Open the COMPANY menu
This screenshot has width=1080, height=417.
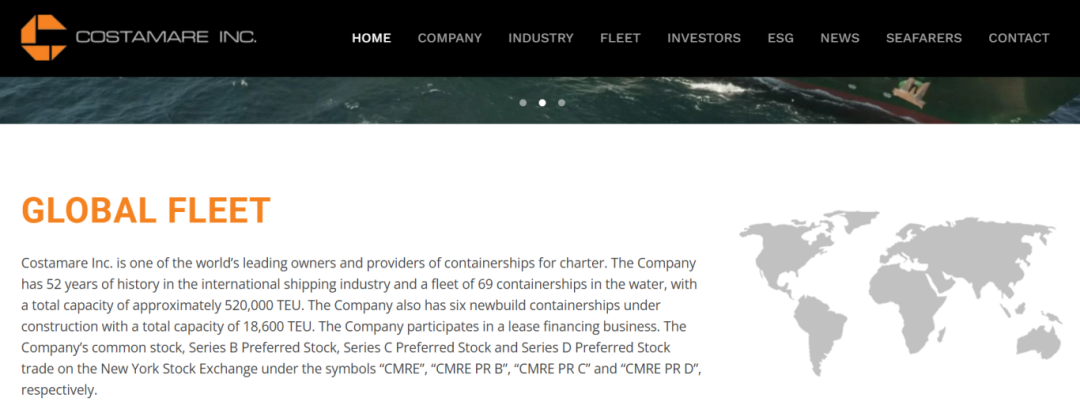449,38
